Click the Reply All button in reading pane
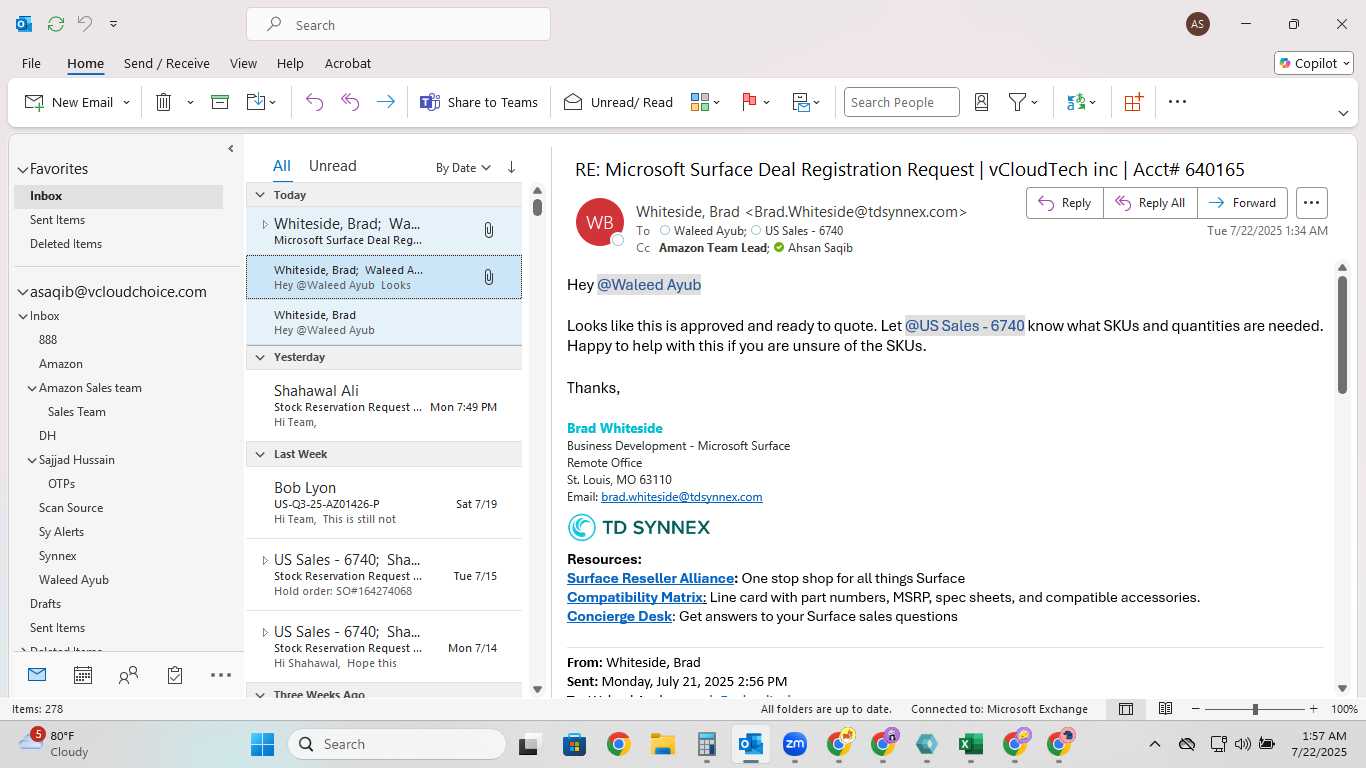This screenshot has width=1366, height=768. [1150, 203]
